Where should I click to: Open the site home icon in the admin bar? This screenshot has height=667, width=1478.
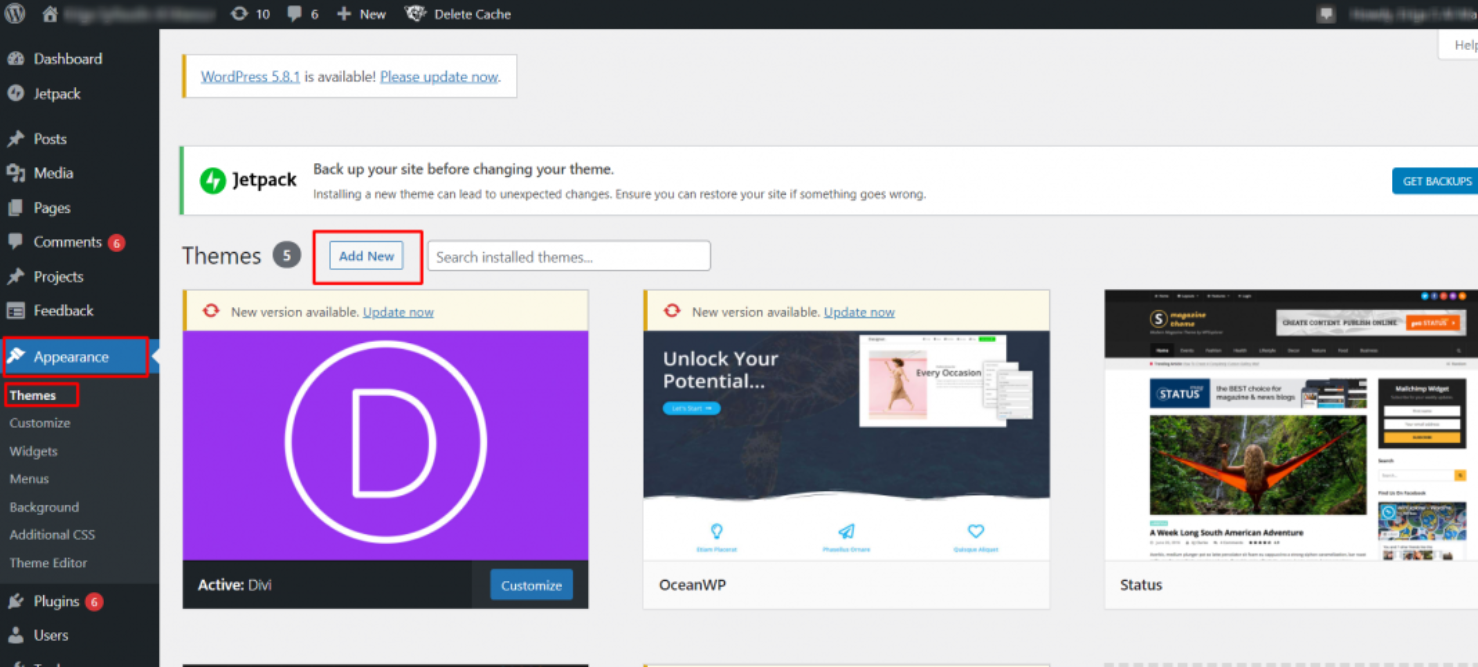point(50,14)
